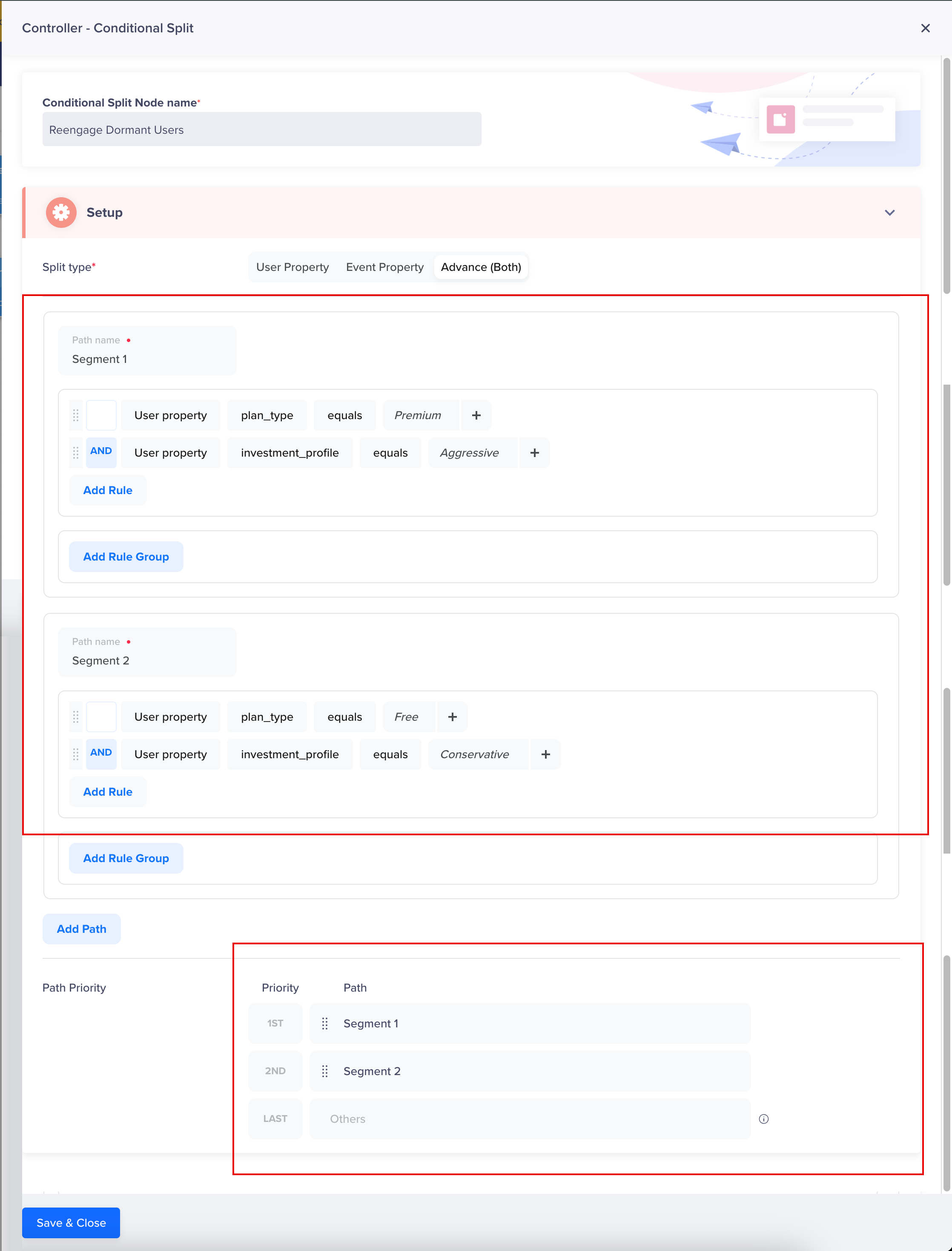Viewport: 952px width, 1251px height.
Task: Check the checkbox on Segment 1's first rule
Action: (x=101, y=415)
